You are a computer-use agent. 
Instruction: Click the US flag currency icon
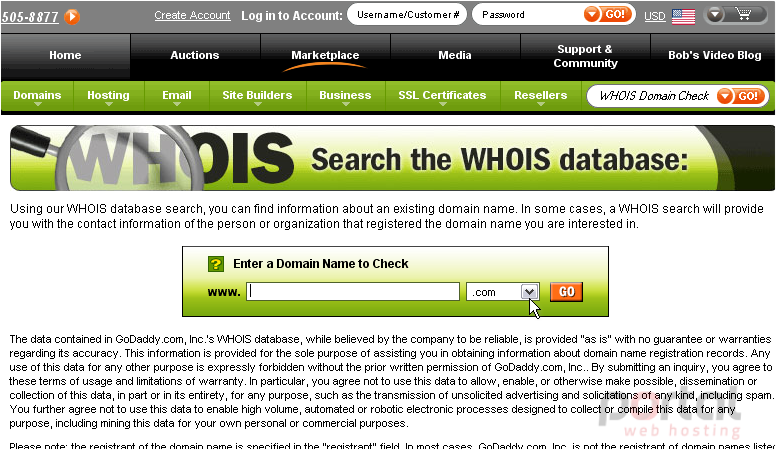pos(683,16)
